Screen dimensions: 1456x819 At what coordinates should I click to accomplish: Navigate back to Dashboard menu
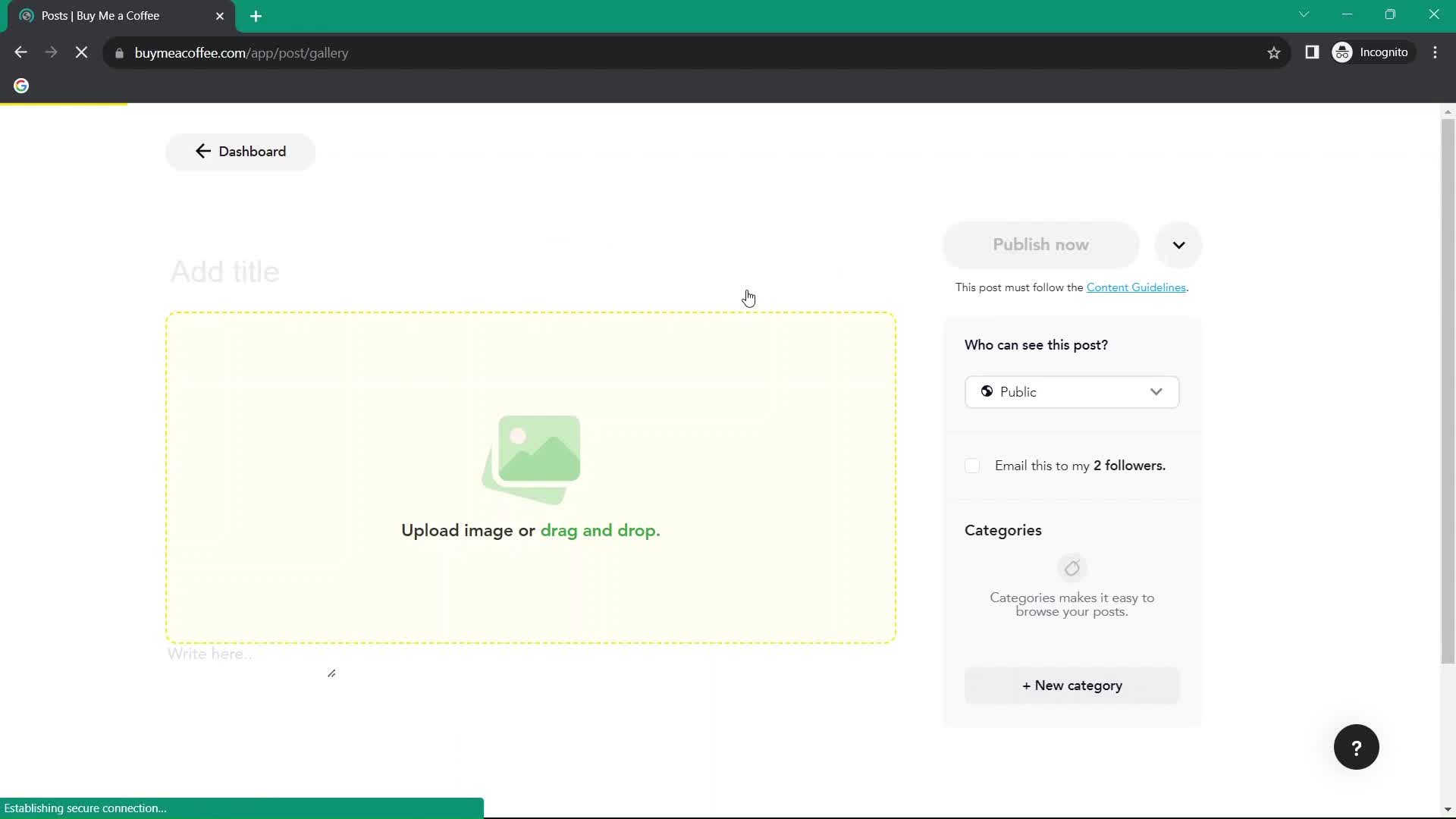pos(239,151)
